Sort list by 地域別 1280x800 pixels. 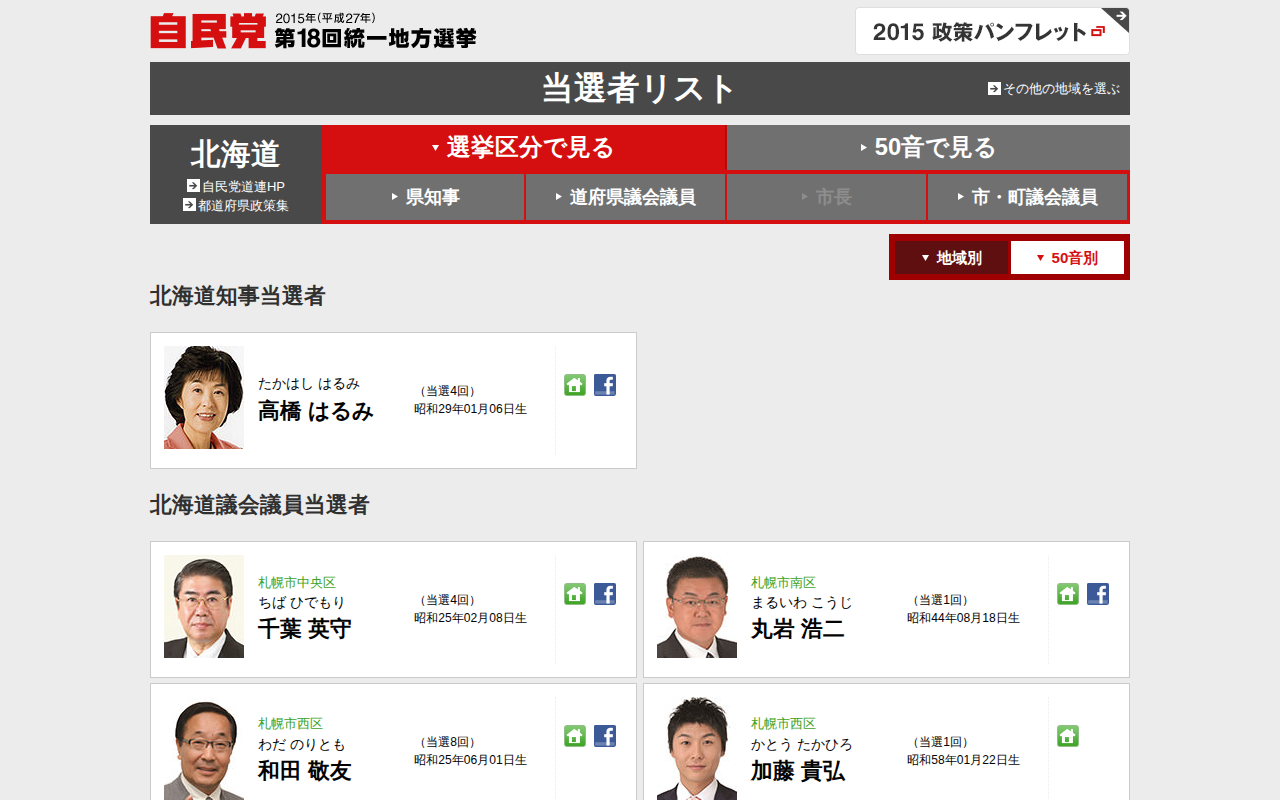pyautogui.click(x=952, y=258)
